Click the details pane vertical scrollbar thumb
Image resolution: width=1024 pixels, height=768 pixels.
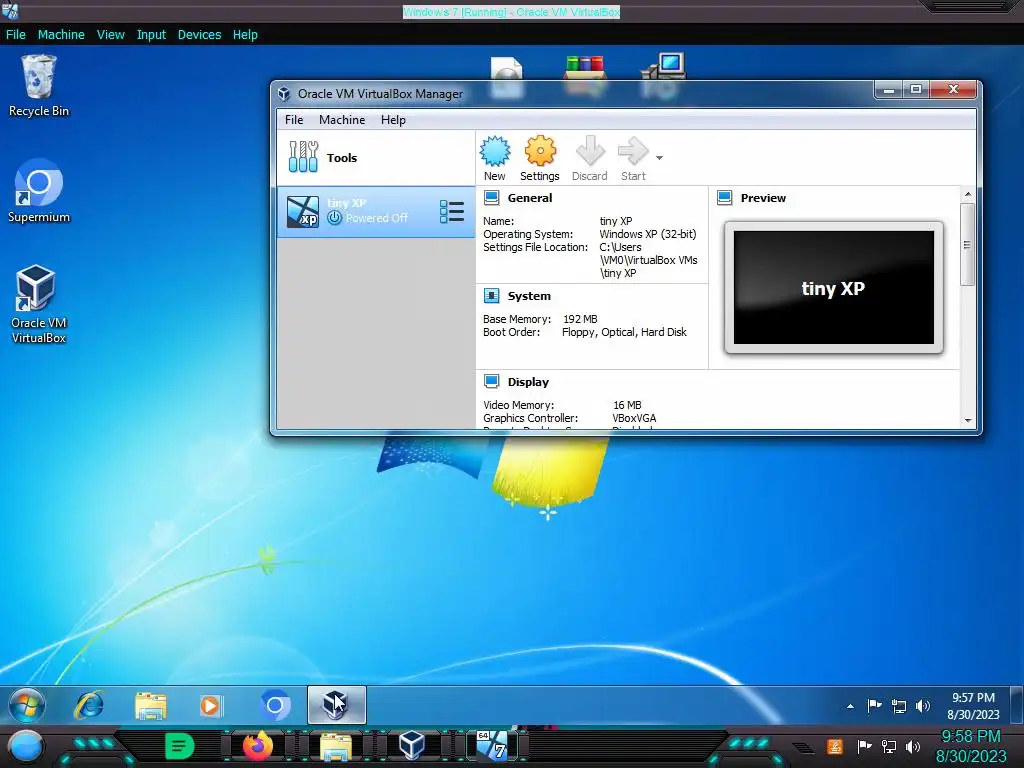point(968,244)
